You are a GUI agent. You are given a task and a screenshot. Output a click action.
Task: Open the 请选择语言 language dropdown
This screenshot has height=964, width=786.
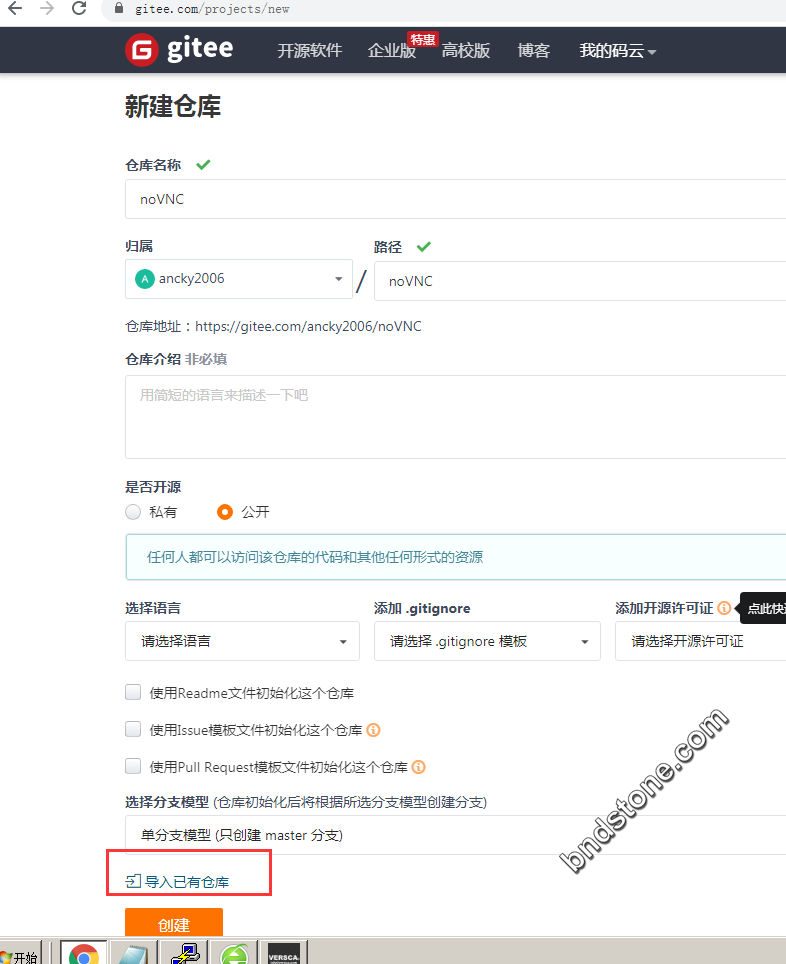tap(242, 641)
